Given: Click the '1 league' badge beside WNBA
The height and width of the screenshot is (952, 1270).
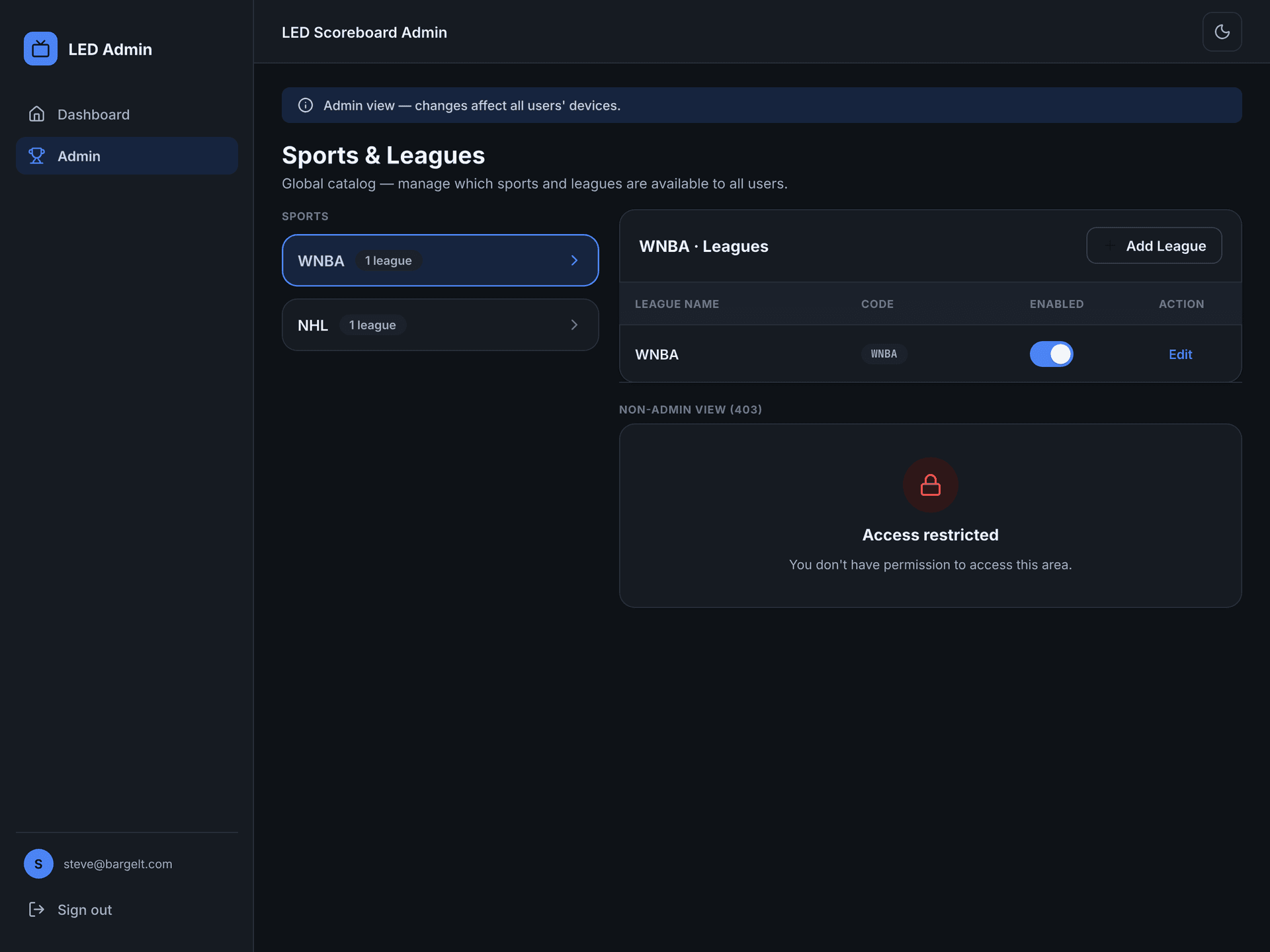Looking at the screenshot, I should [x=388, y=260].
